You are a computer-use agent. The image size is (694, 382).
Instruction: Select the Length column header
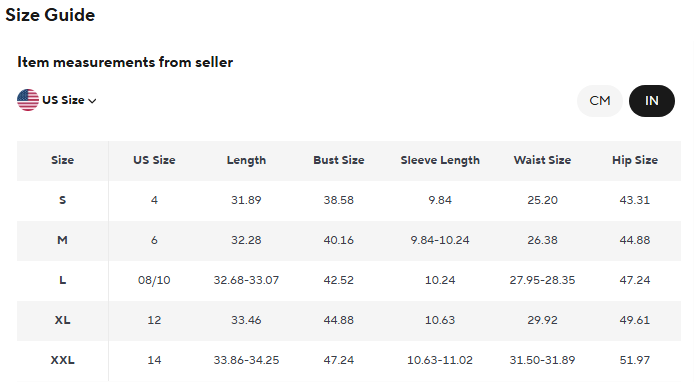coord(246,160)
